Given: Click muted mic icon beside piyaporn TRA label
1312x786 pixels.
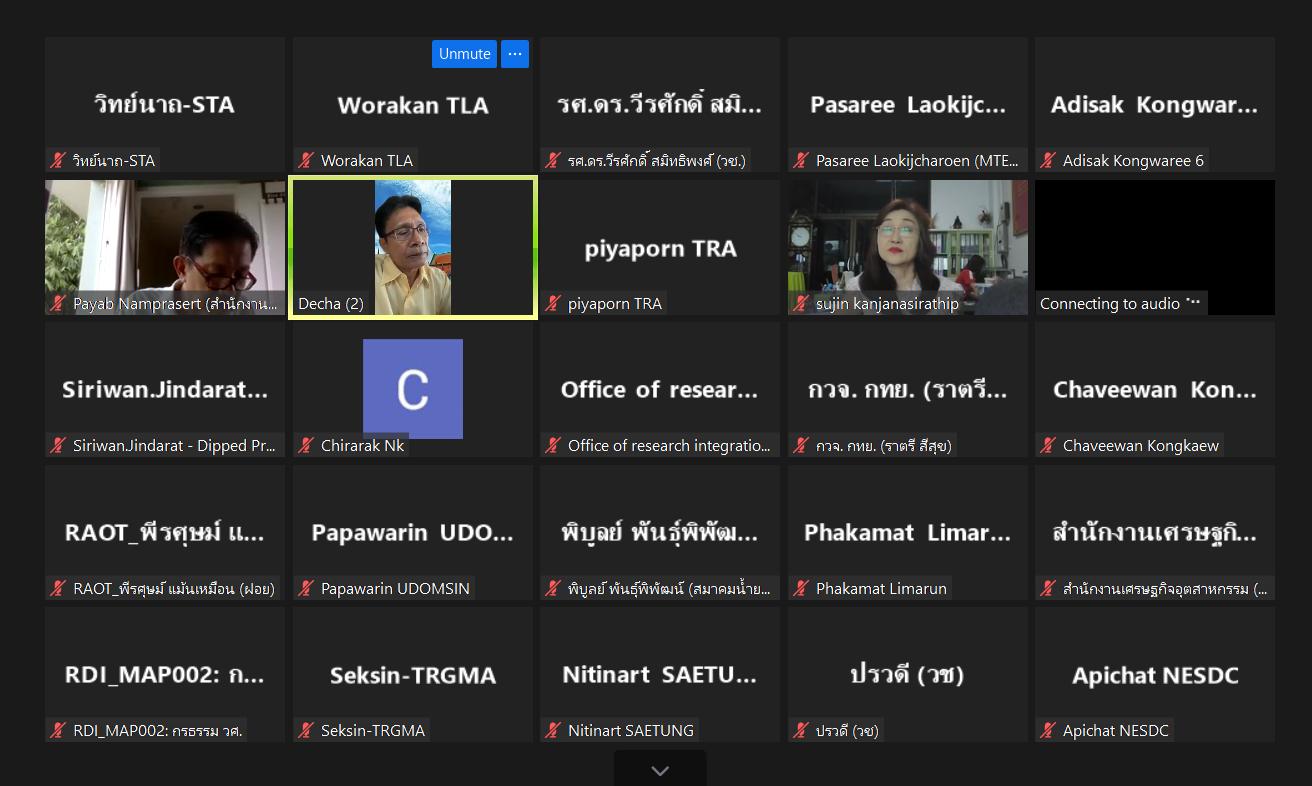Looking at the screenshot, I should pyautogui.click(x=554, y=303).
